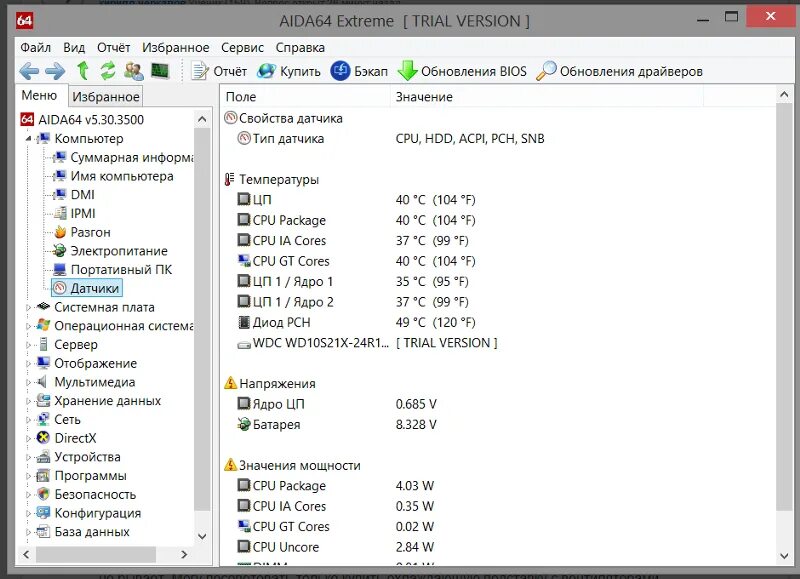Select Суммарная информация tree item

click(x=123, y=157)
